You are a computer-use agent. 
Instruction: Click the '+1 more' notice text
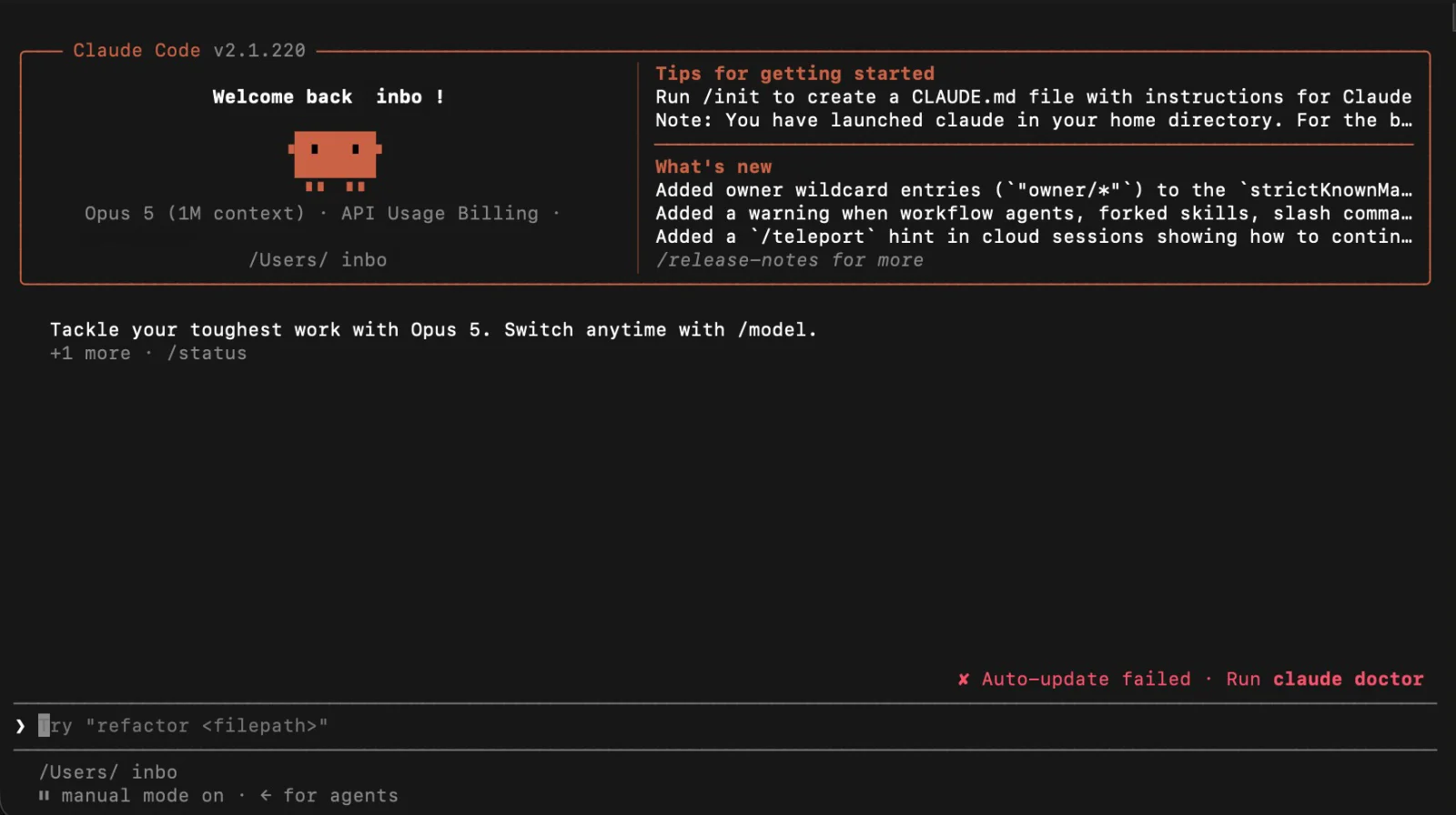click(x=90, y=353)
